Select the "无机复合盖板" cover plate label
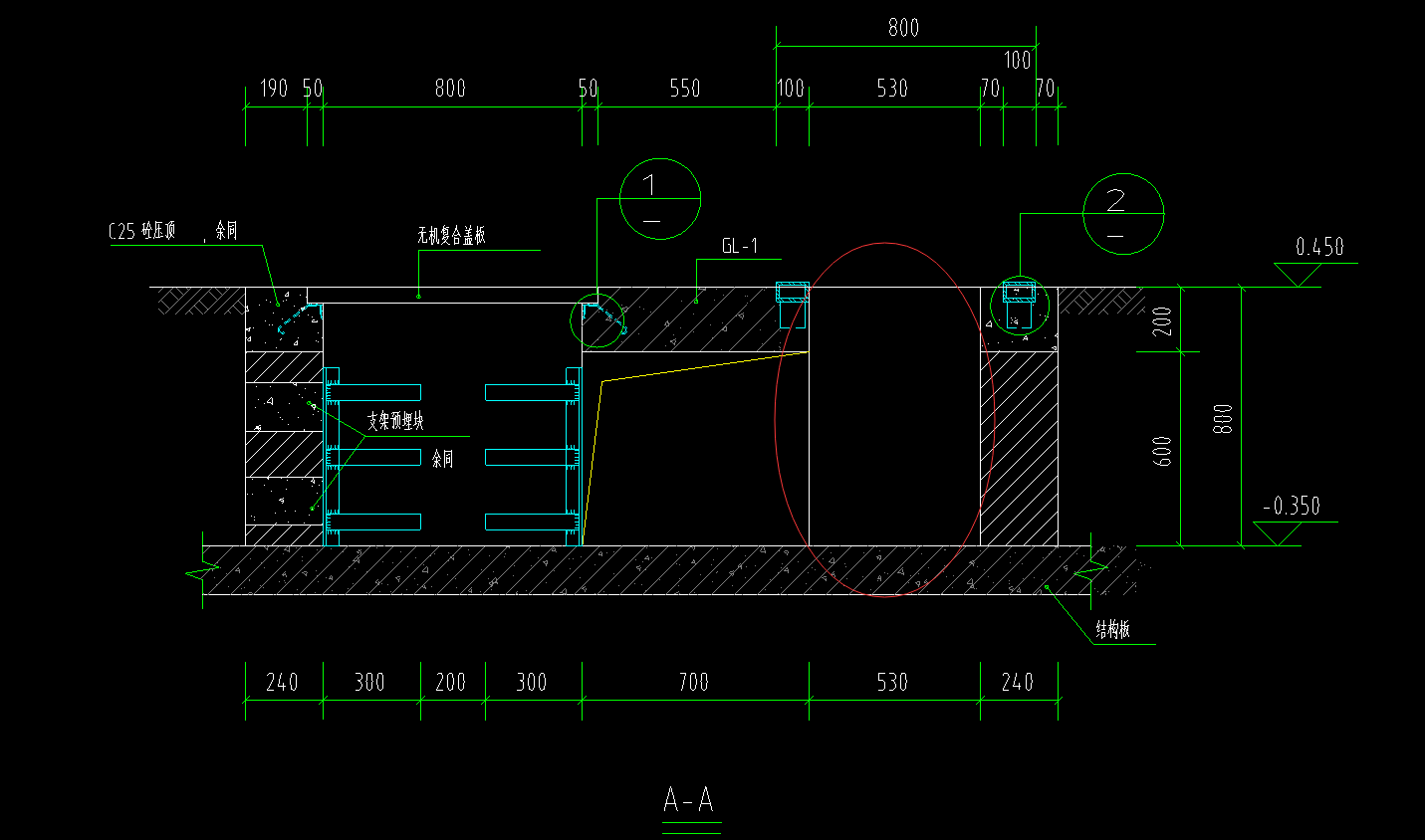This screenshot has height=840, width=1425. (x=451, y=236)
